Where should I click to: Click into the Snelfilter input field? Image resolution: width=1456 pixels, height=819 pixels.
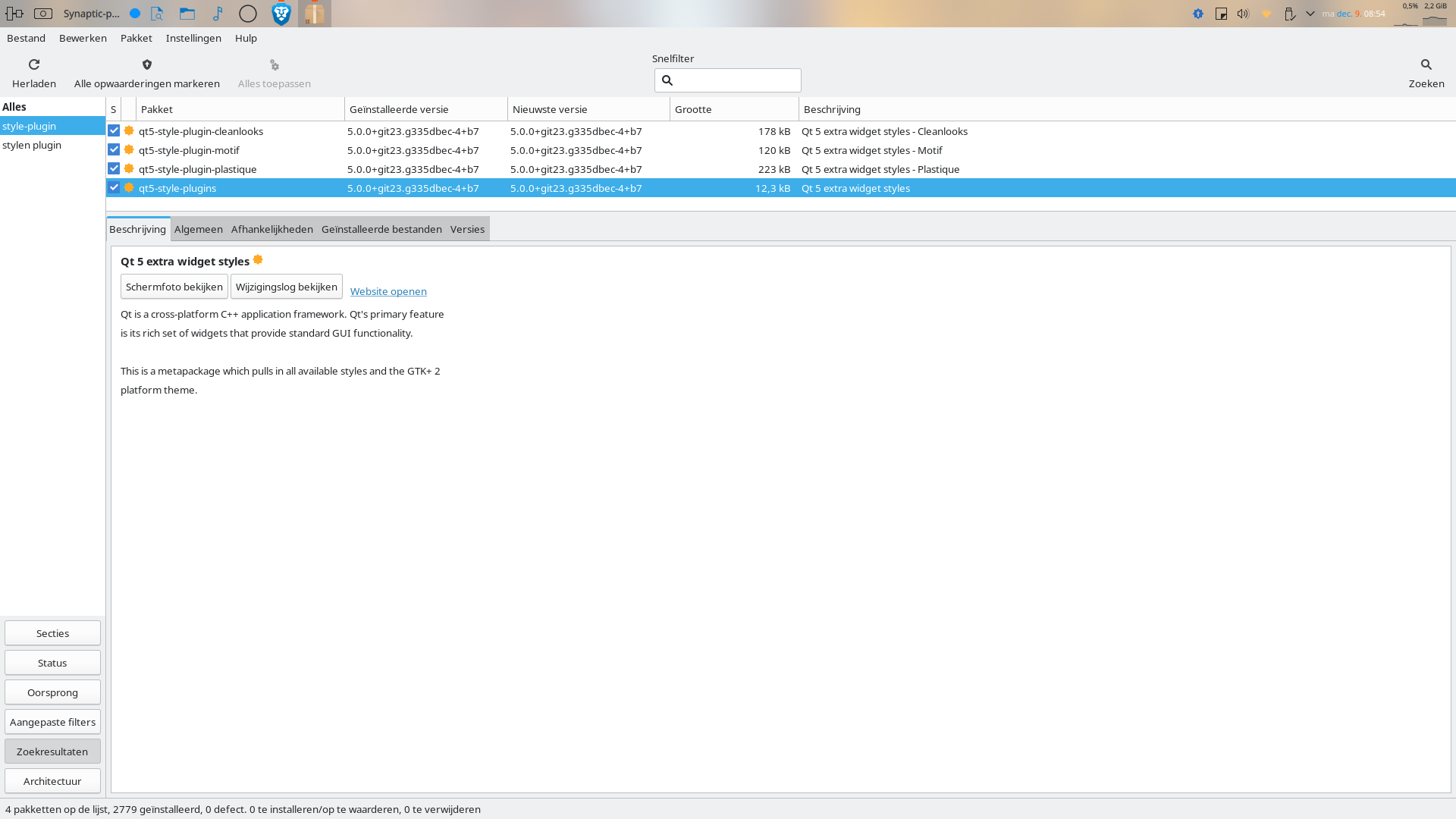click(x=728, y=80)
